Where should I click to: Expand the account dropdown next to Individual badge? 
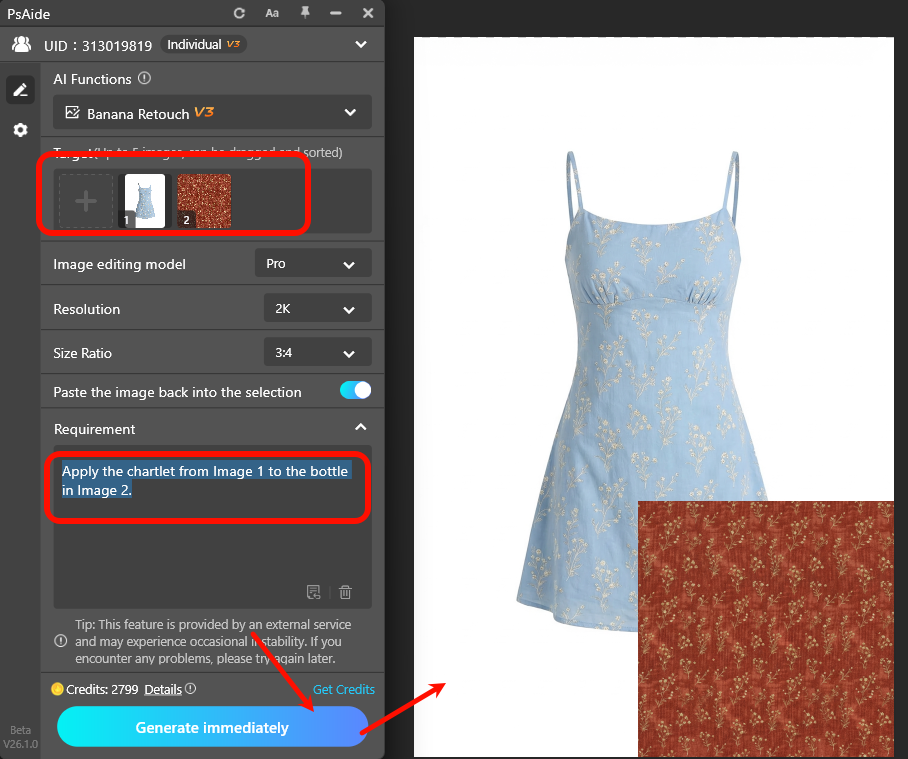point(360,44)
